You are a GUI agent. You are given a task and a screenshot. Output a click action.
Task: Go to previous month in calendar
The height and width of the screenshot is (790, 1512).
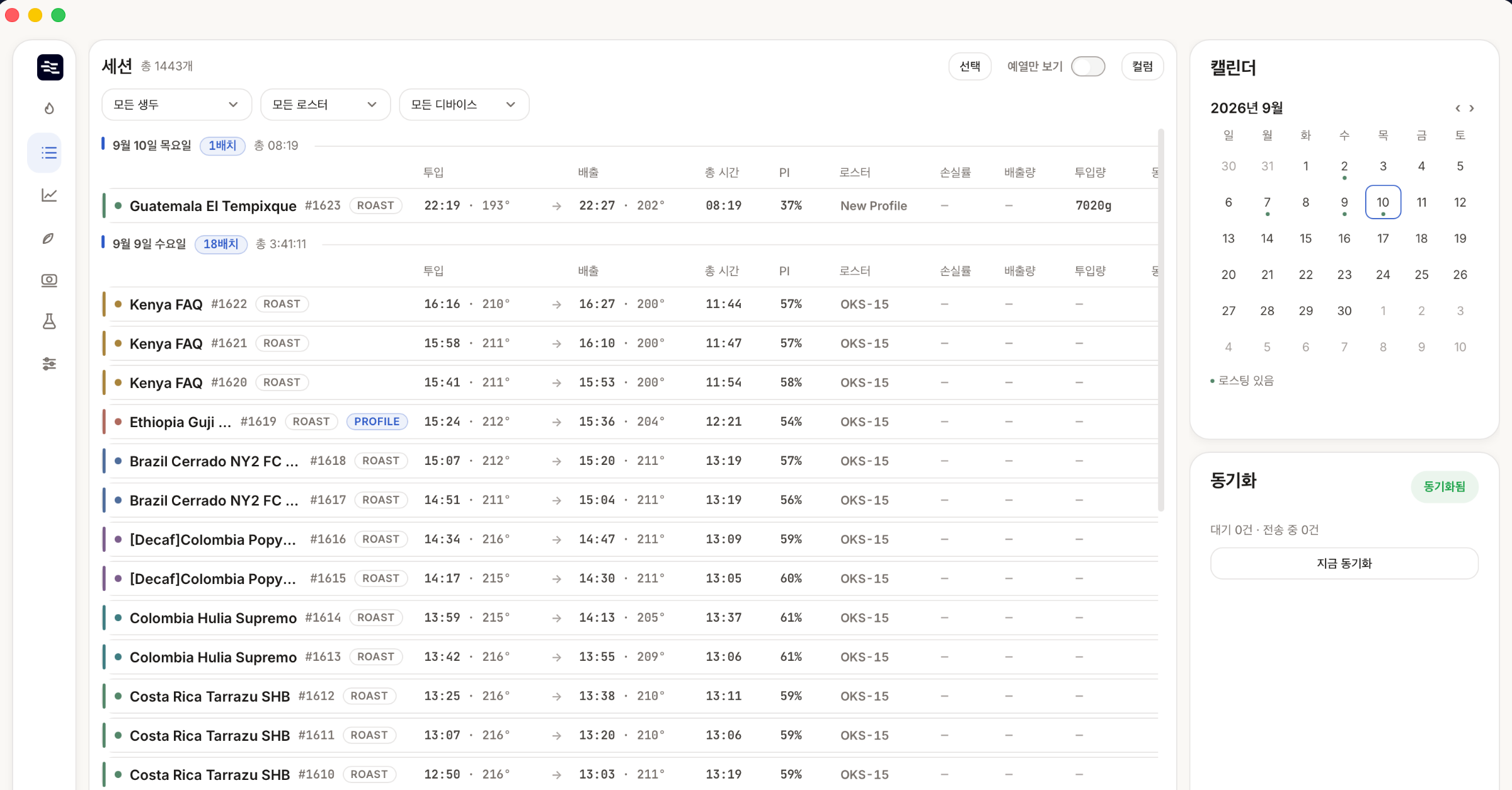tap(1458, 108)
